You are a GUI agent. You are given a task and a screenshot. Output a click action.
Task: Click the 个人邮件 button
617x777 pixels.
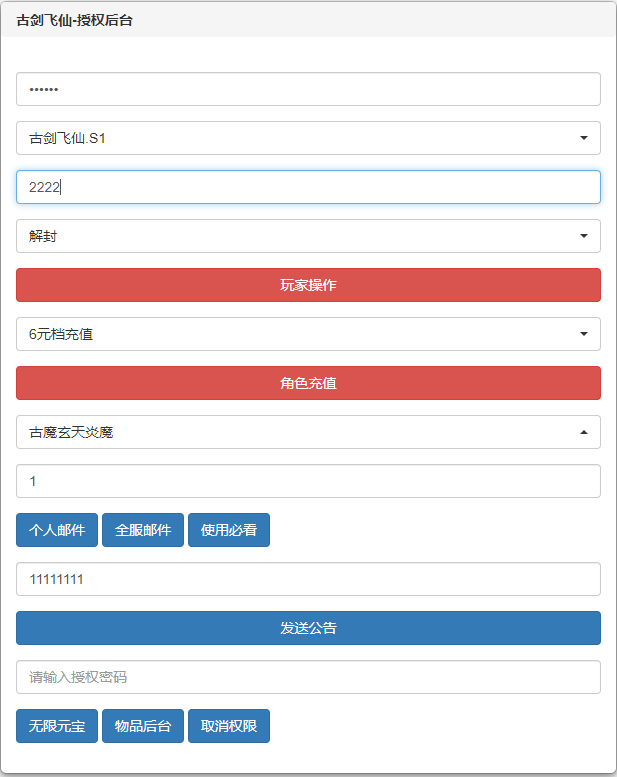click(x=57, y=530)
